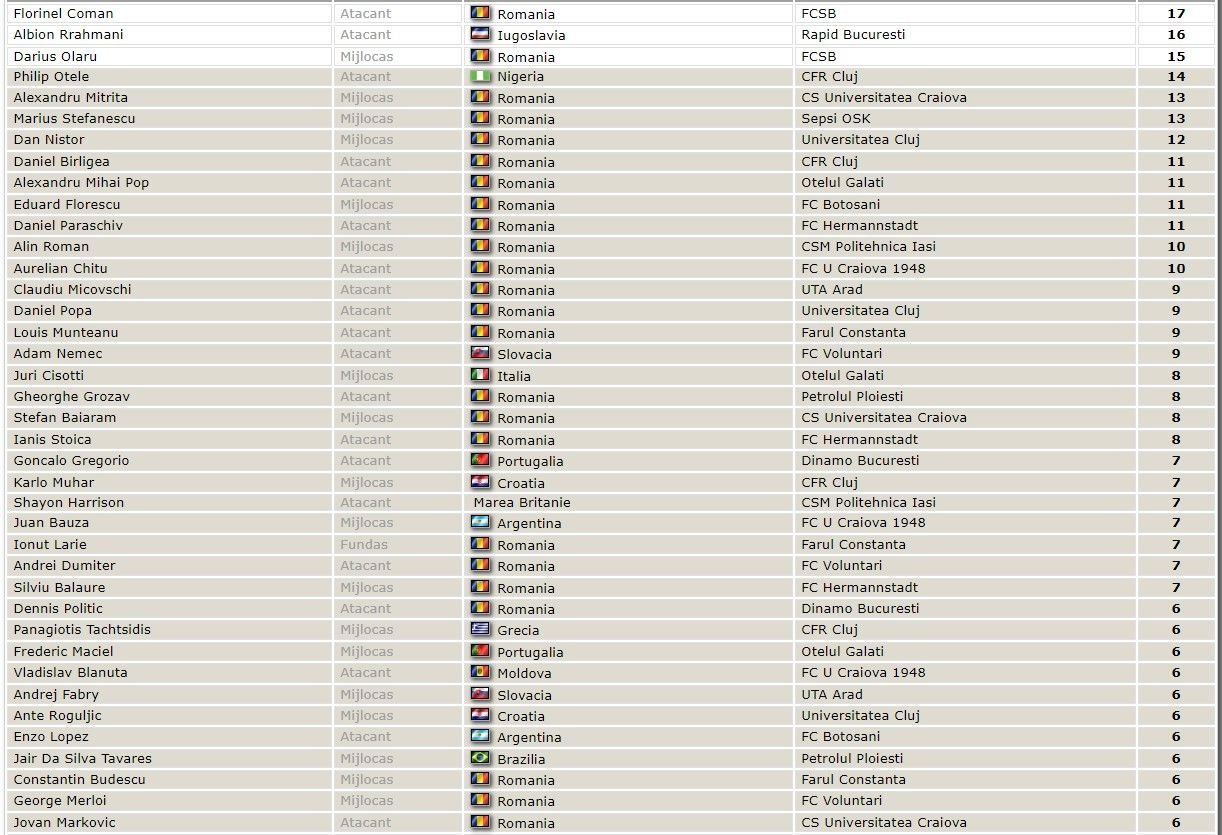This screenshot has width=1222, height=835.
Task: Click the Iugoslavia flag beside Albion Rrahmani
Action: coord(481,35)
